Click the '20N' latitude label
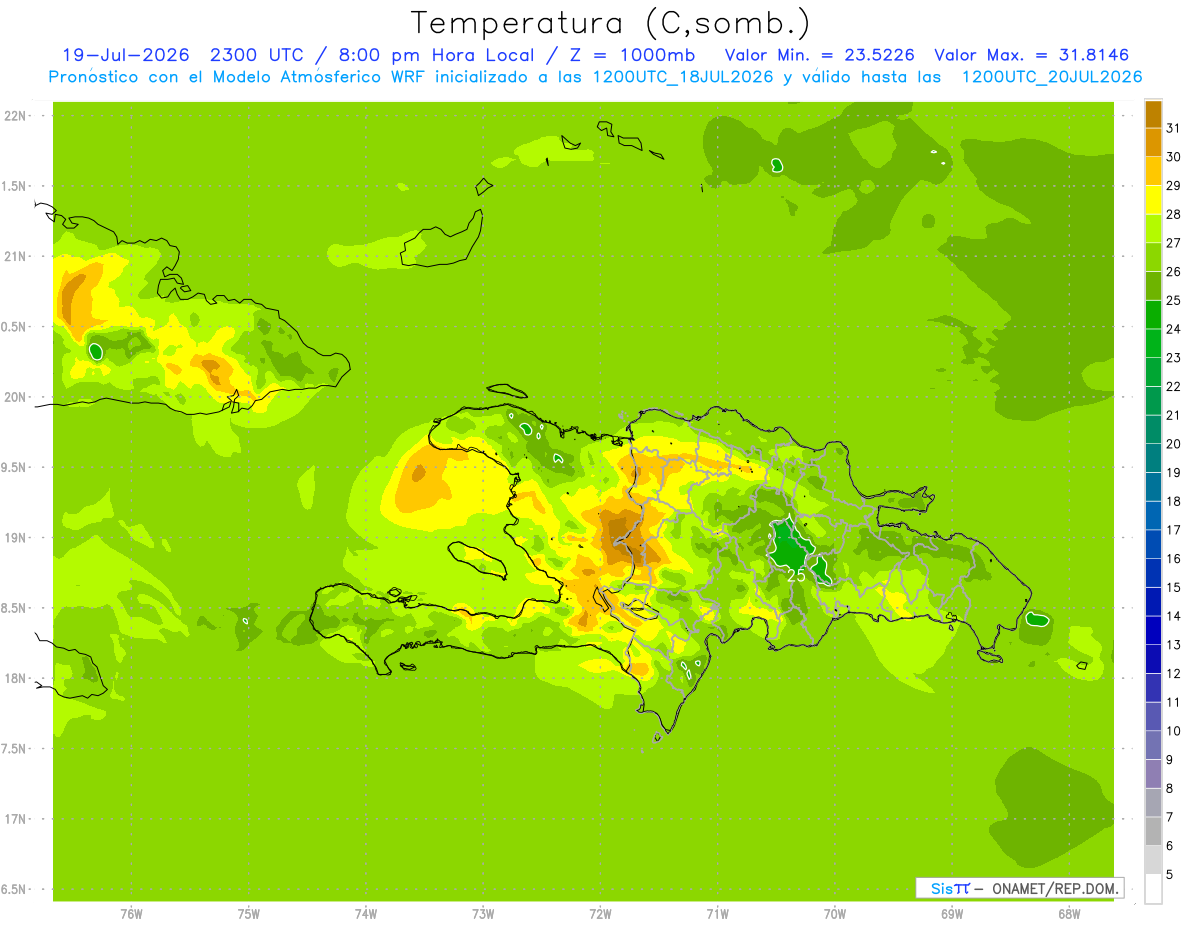 point(16,397)
